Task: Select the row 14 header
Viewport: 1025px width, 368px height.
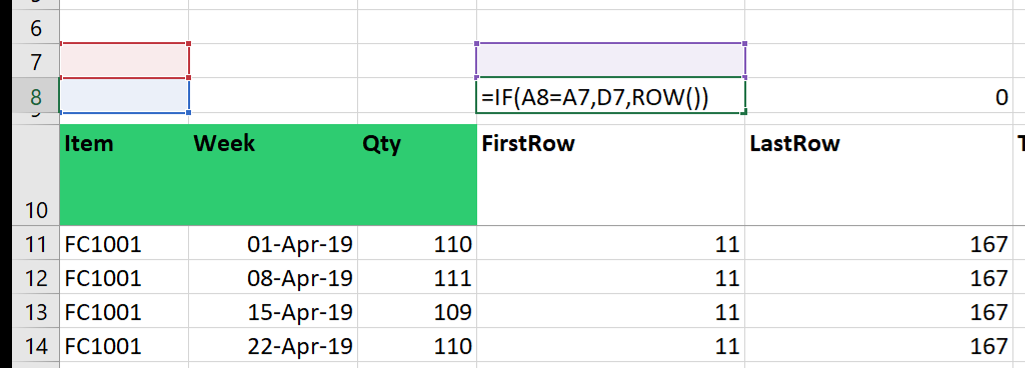Action: 35,346
